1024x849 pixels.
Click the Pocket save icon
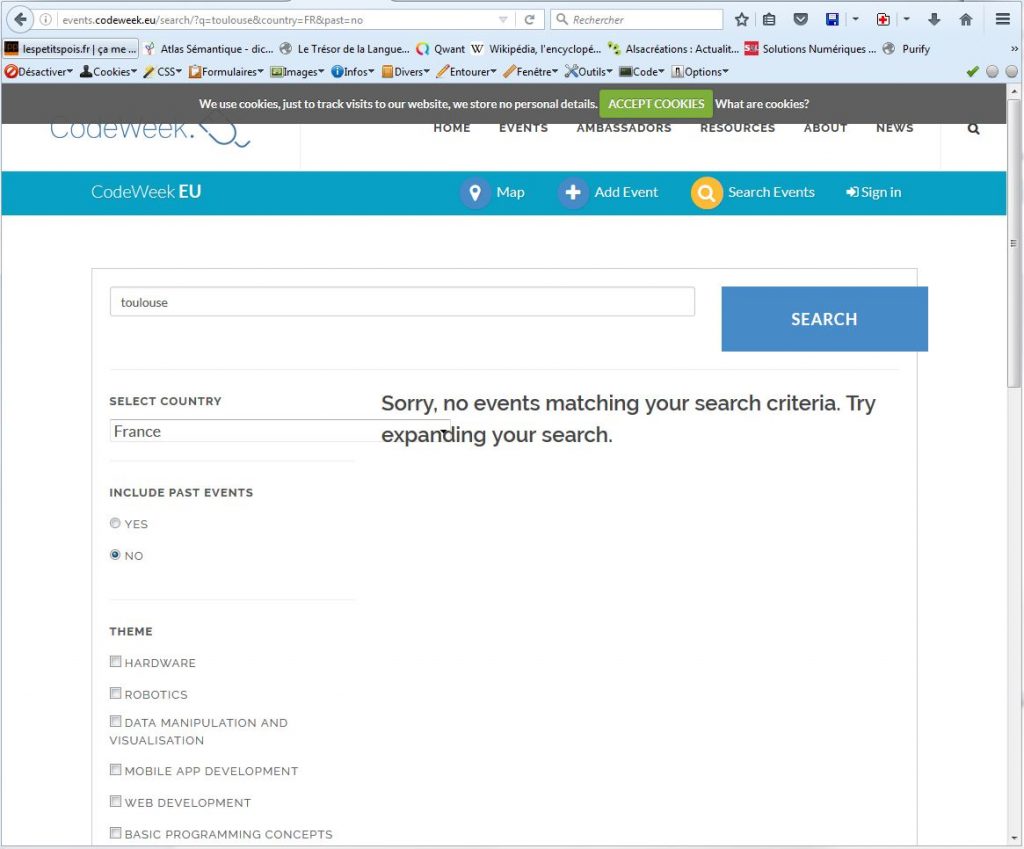801,20
